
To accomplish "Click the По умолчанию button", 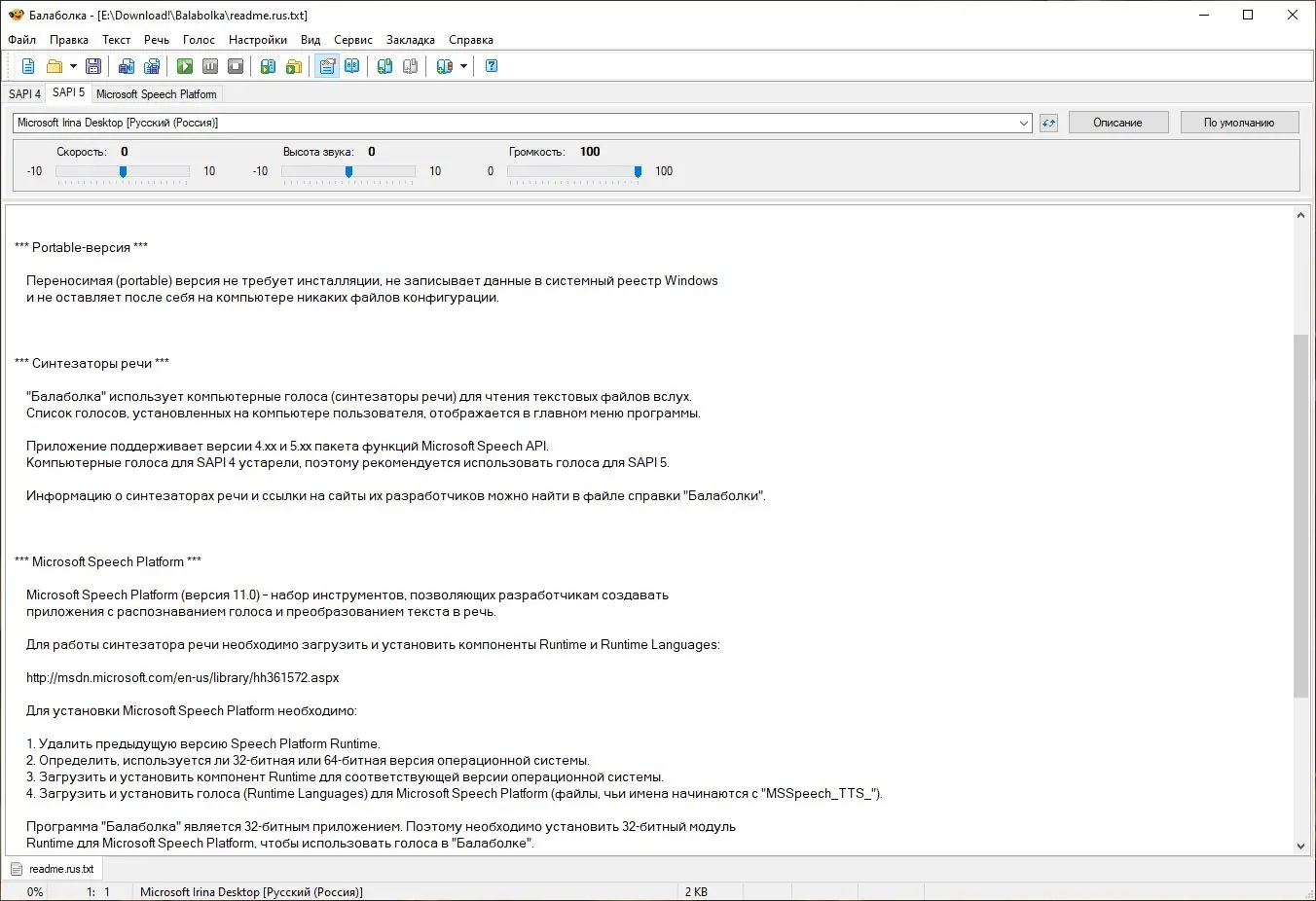I will coord(1239,123).
